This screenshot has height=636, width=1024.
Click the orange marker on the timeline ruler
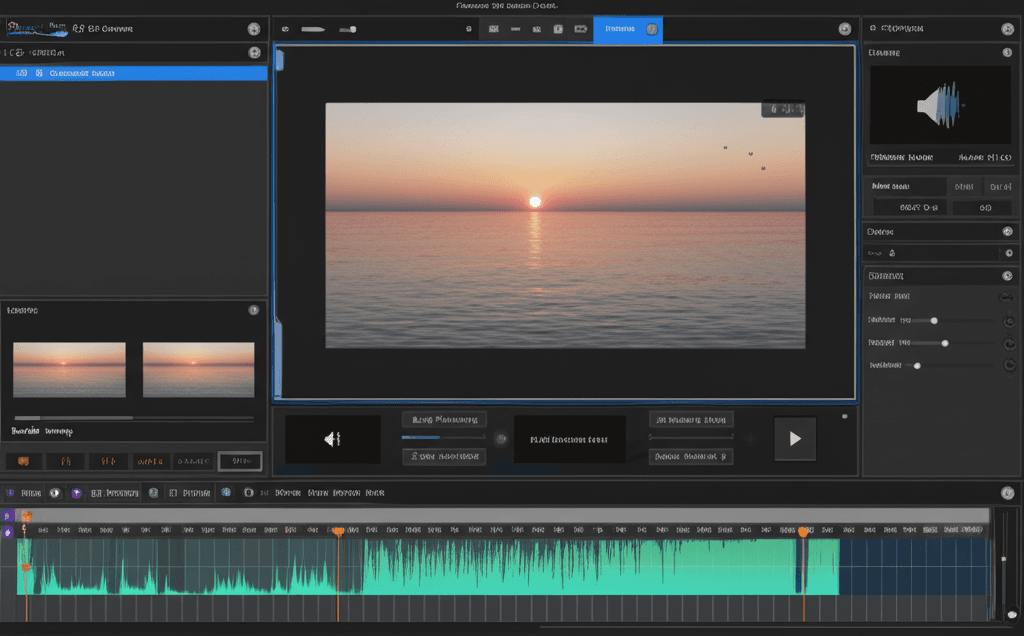click(338, 531)
